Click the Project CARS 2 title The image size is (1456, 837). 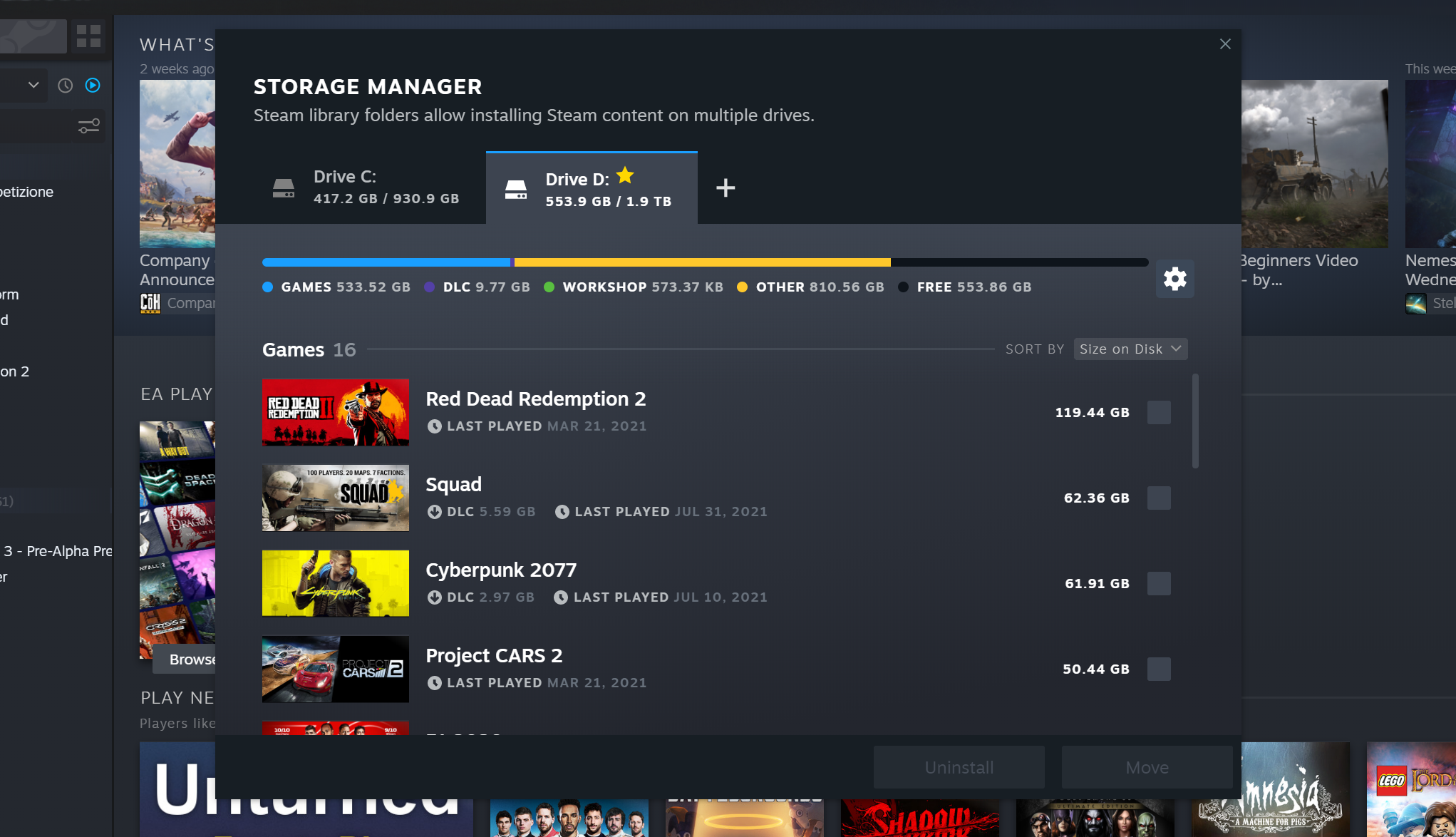[494, 656]
